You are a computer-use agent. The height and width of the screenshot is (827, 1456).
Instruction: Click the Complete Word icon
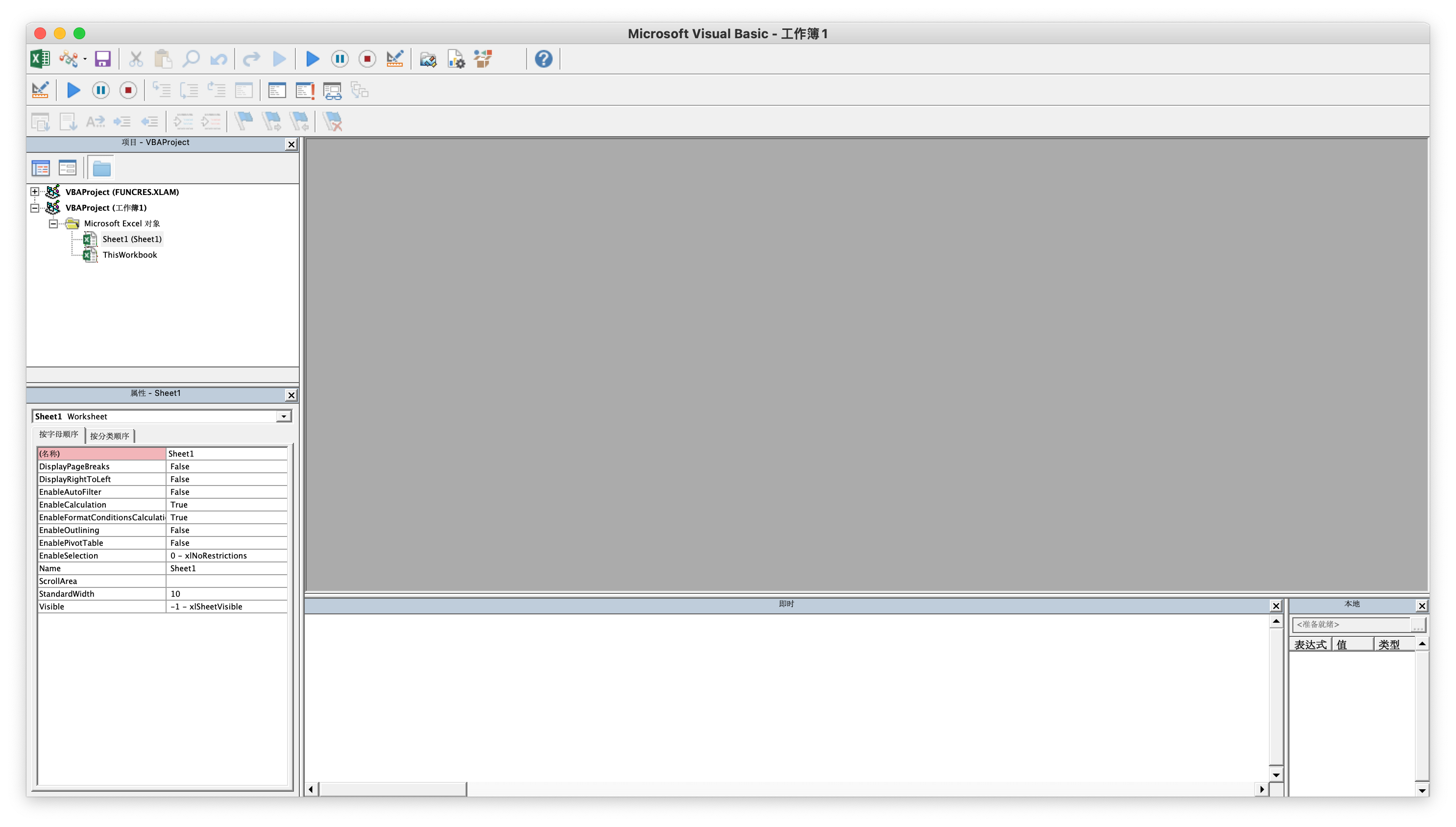pos(96,122)
